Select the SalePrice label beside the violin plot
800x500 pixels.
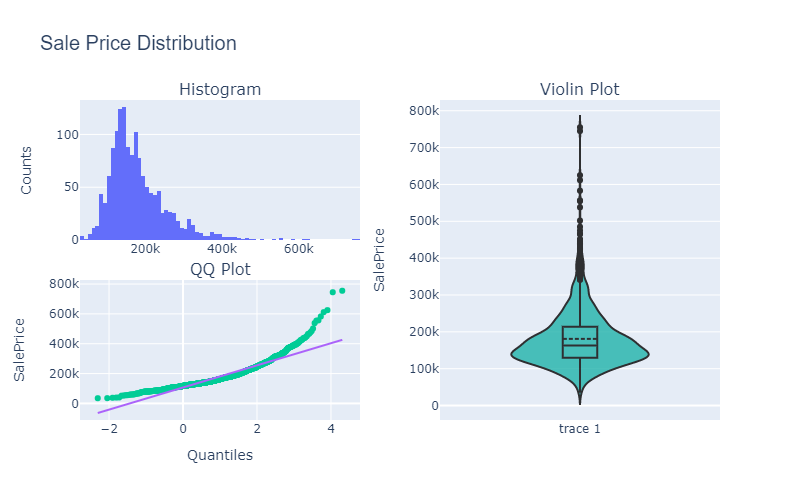(380, 259)
